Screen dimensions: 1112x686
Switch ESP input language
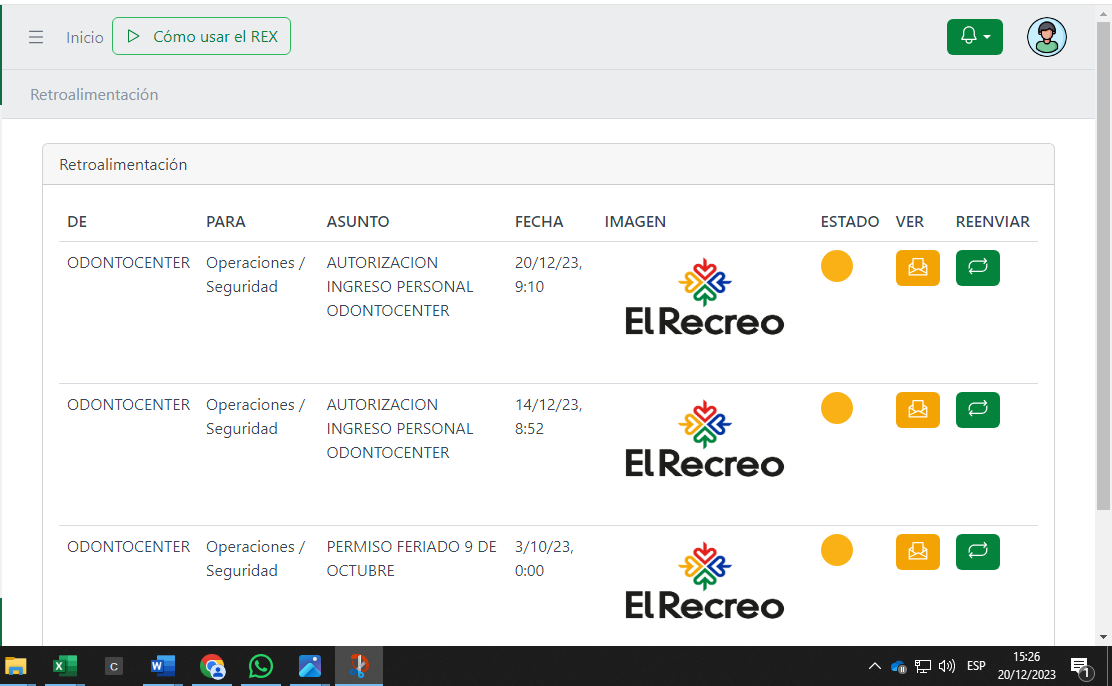pyautogui.click(x=976, y=666)
